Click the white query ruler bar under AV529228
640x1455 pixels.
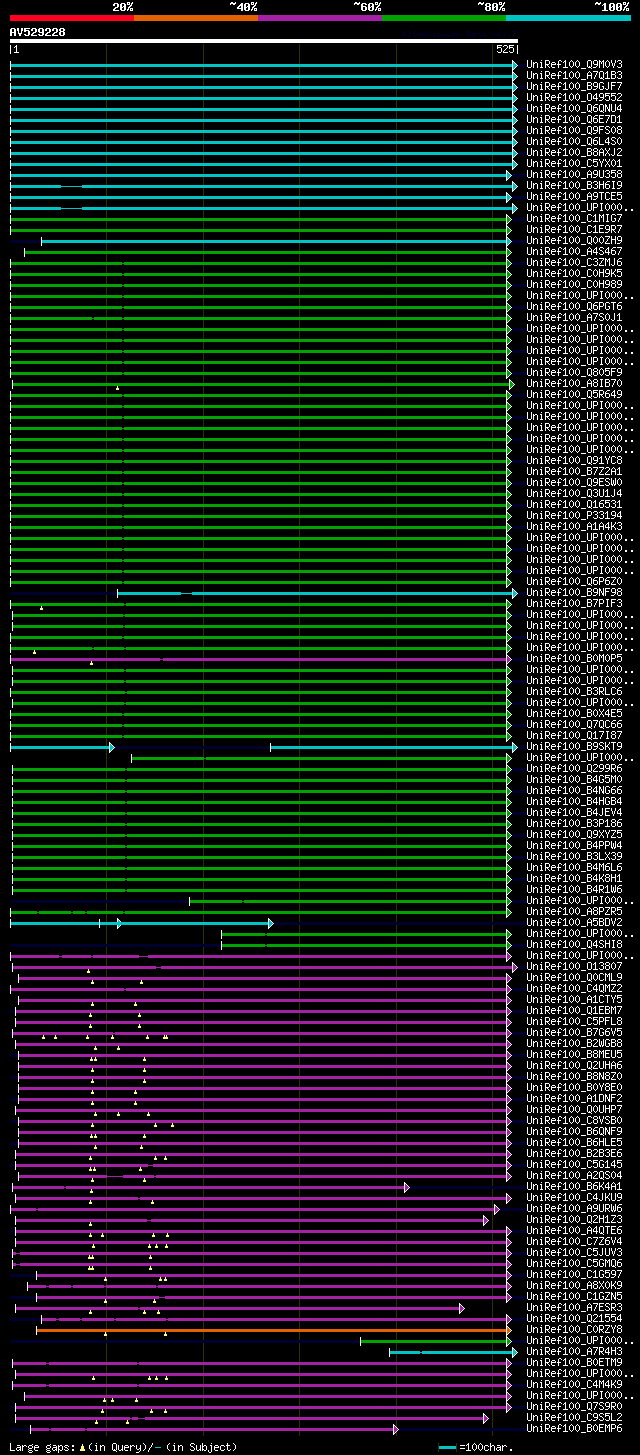pyautogui.click(x=264, y=41)
